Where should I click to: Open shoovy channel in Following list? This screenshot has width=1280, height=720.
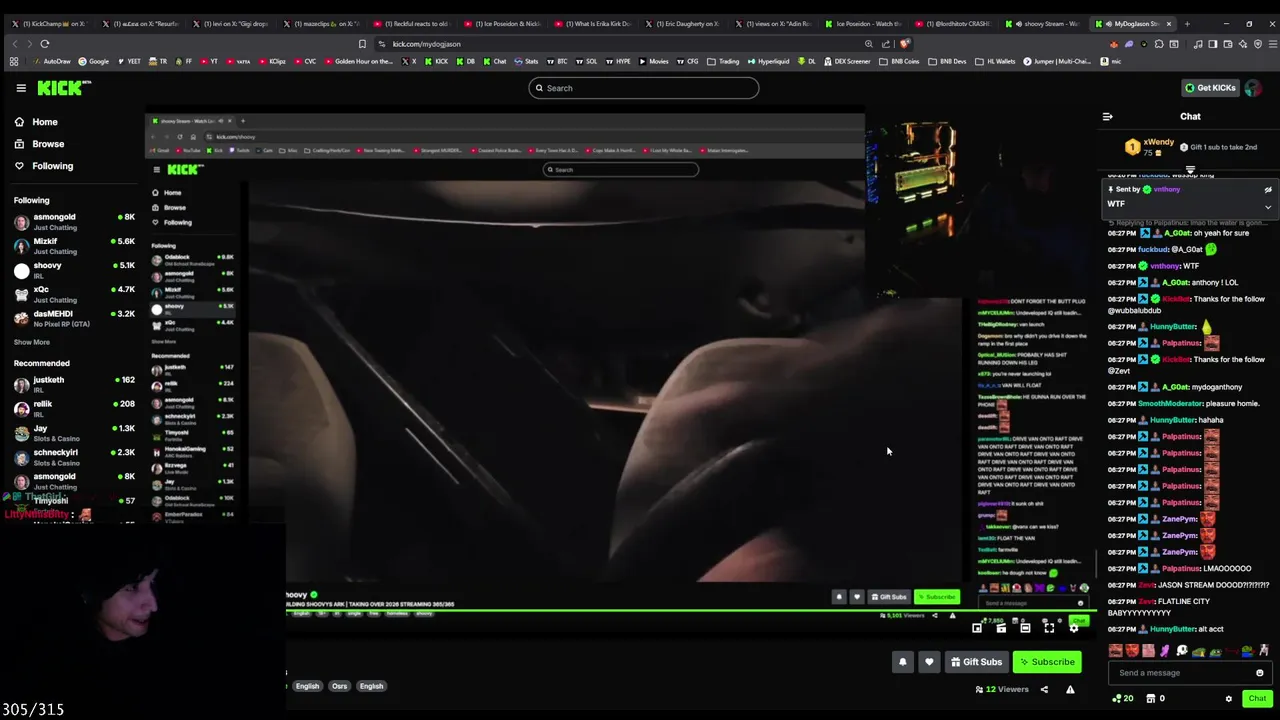click(74, 270)
